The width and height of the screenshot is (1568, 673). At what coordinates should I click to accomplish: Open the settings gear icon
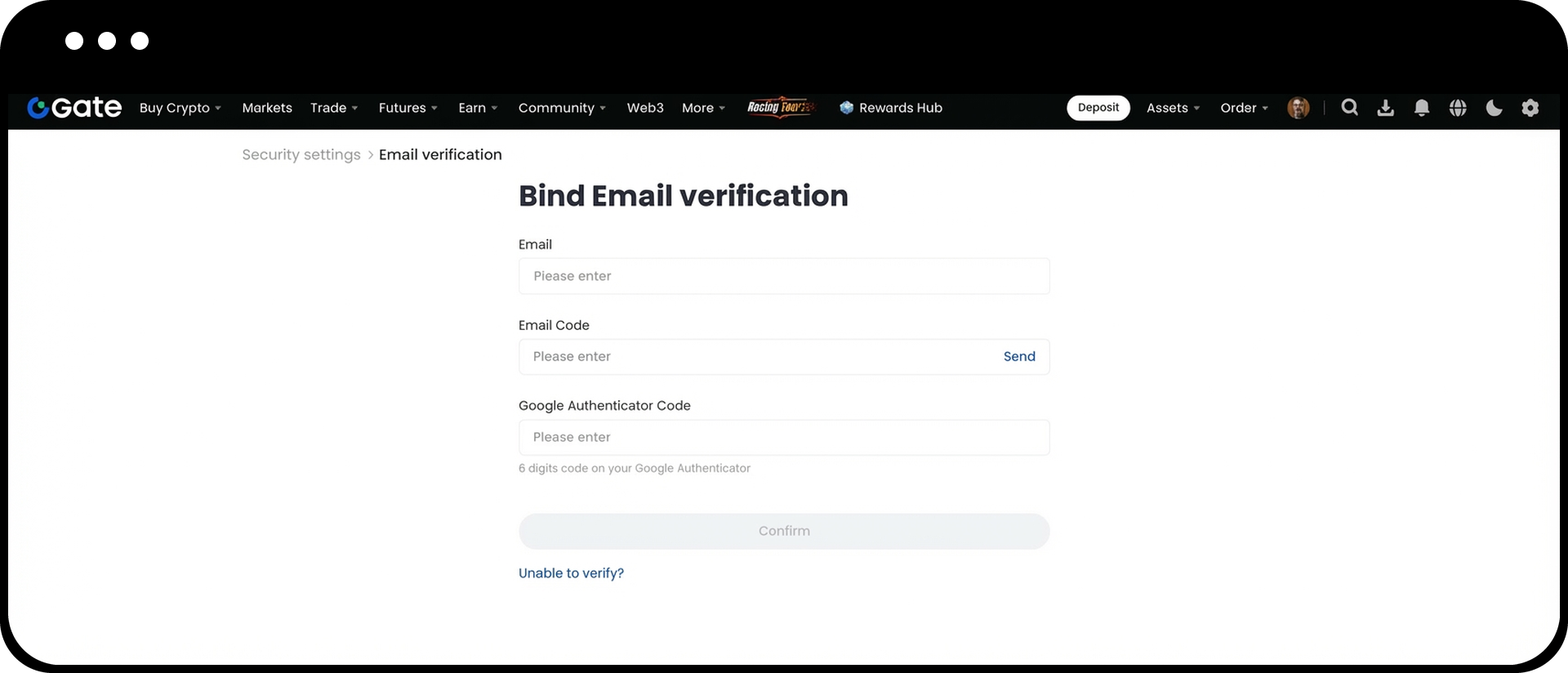coord(1530,108)
